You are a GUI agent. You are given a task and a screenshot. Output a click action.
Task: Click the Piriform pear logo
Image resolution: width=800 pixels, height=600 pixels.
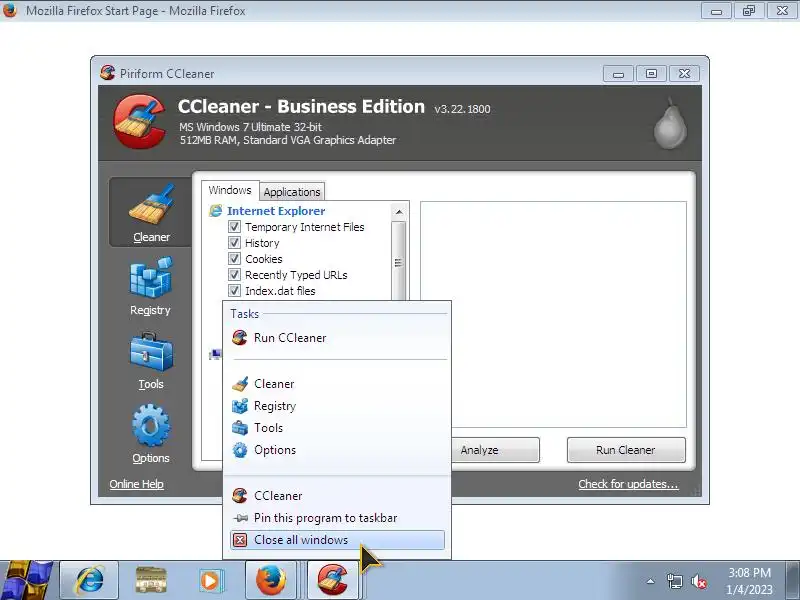[x=670, y=123]
